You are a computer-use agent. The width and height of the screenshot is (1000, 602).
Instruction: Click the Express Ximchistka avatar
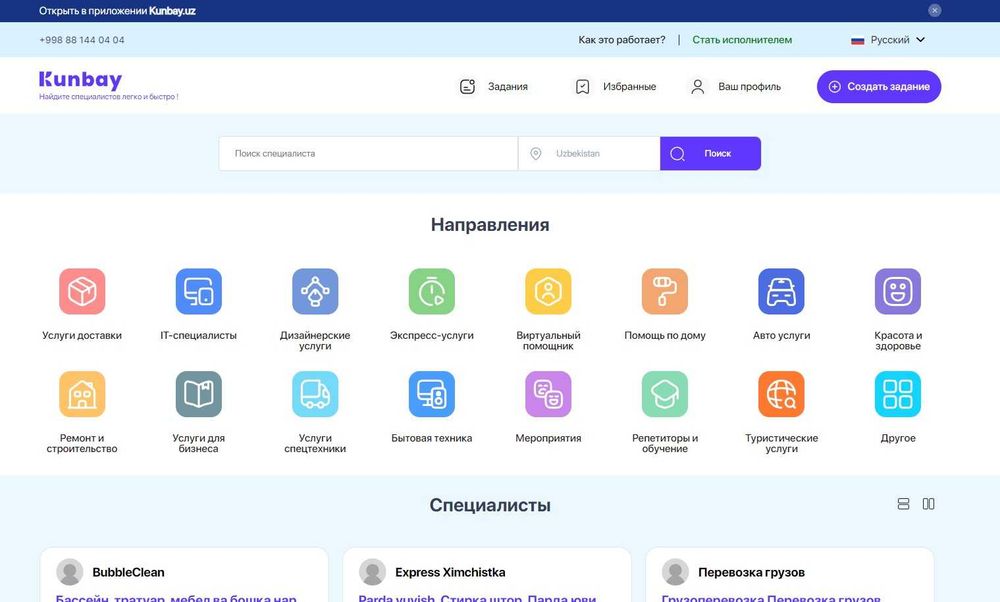(x=372, y=572)
